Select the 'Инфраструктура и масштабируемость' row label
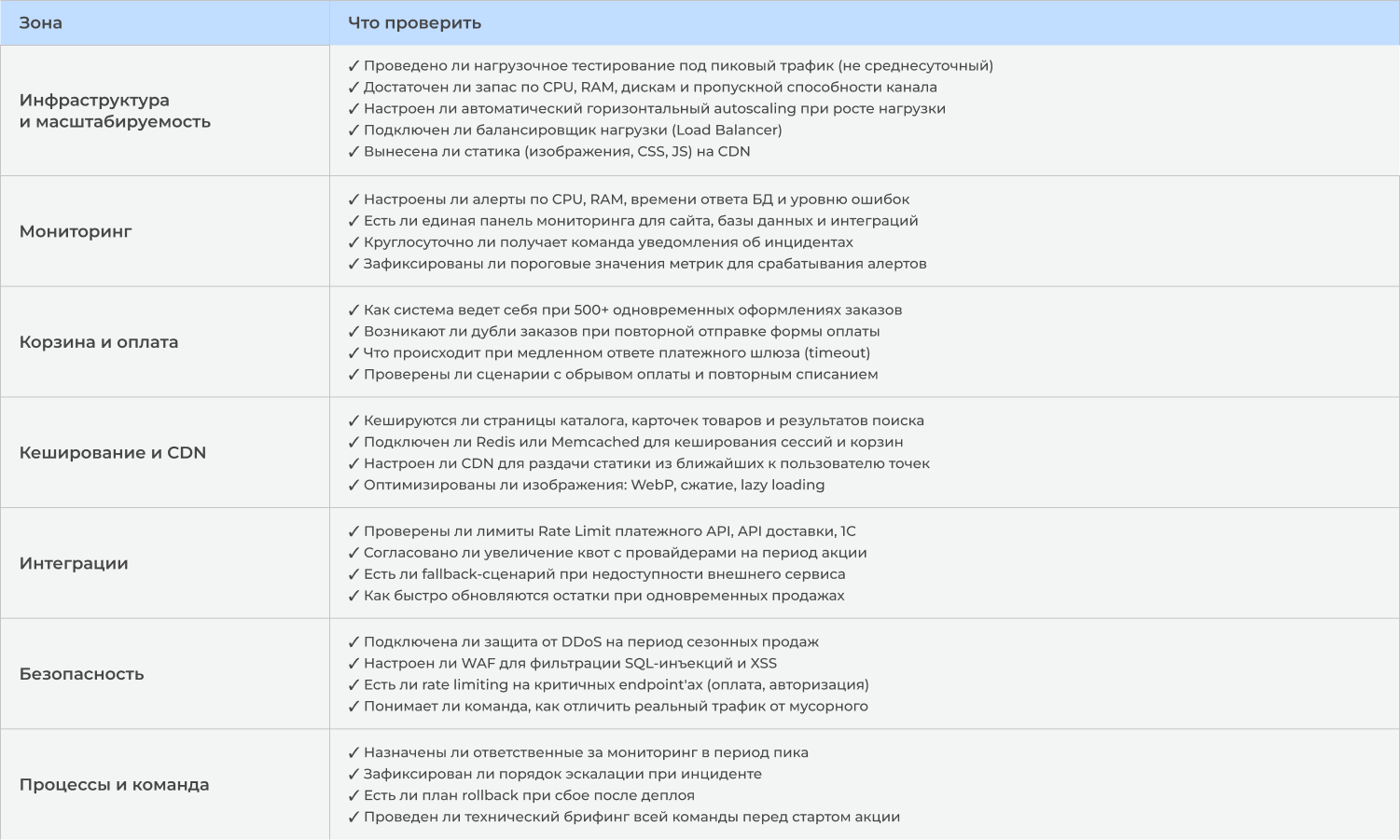The width and height of the screenshot is (1400, 840). point(115,111)
